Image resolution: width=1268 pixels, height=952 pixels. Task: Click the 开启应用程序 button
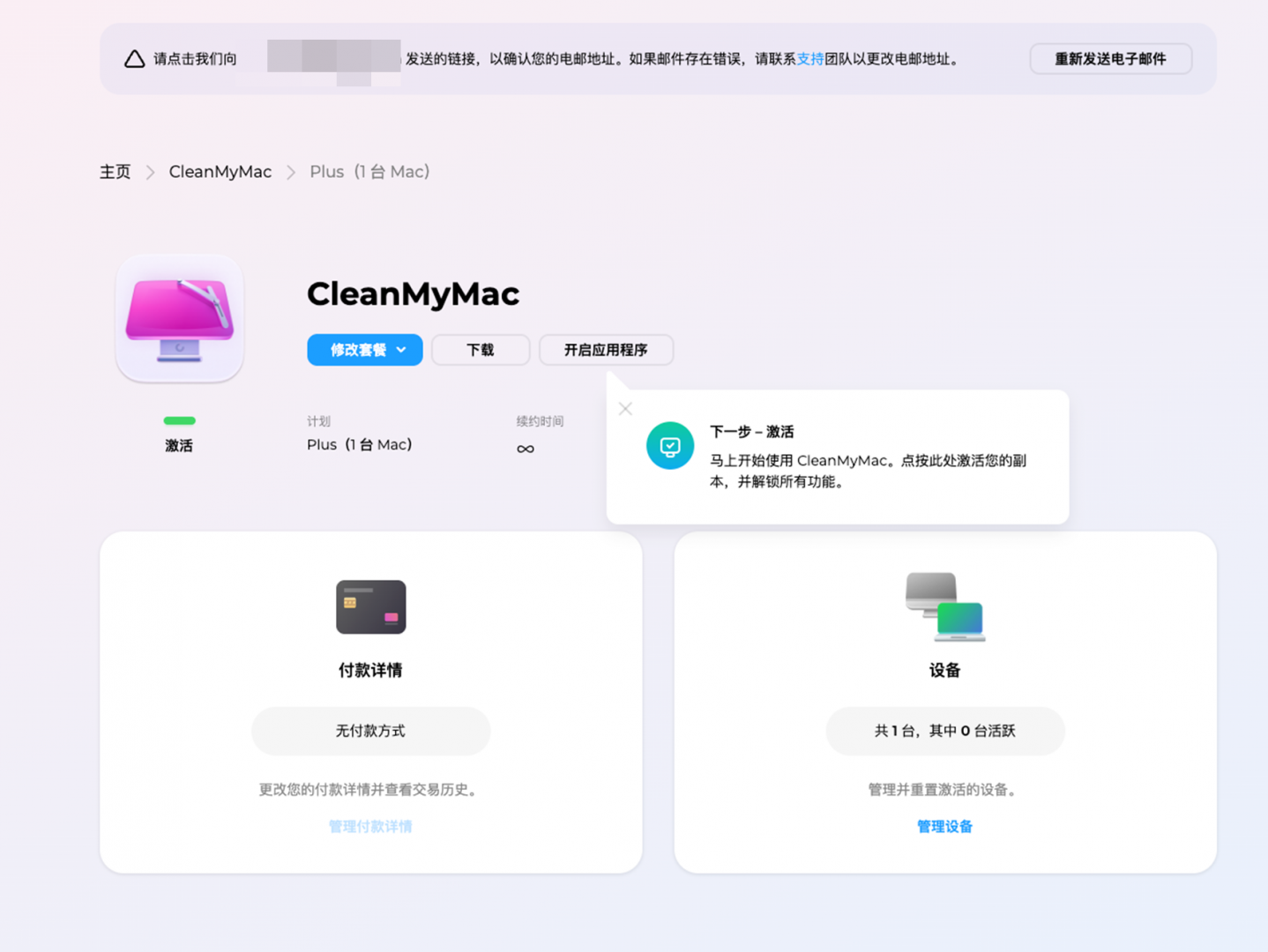(607, 350)
